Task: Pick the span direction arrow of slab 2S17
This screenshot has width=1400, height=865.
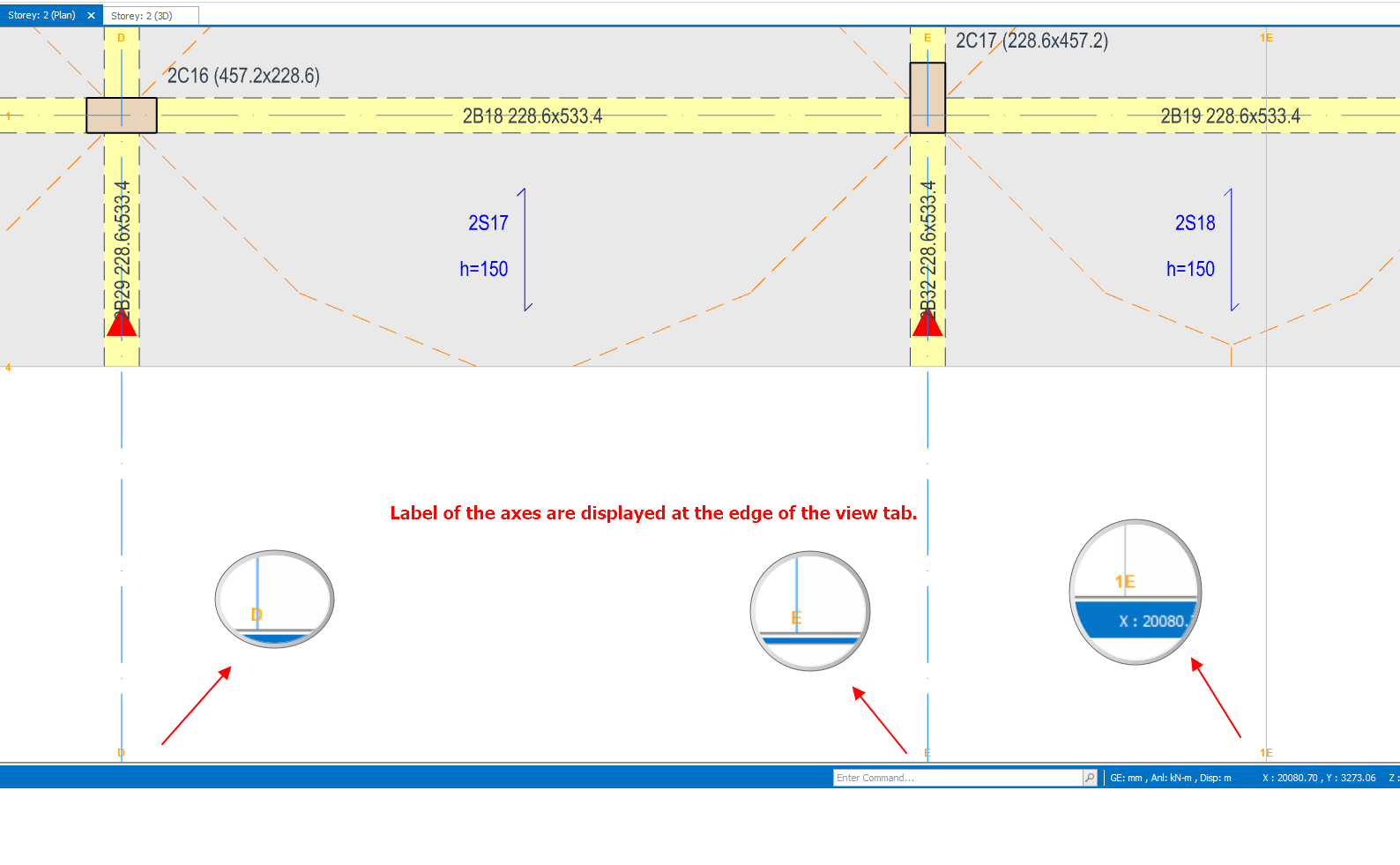Action: pyautogui.click(x=525, y=250)
